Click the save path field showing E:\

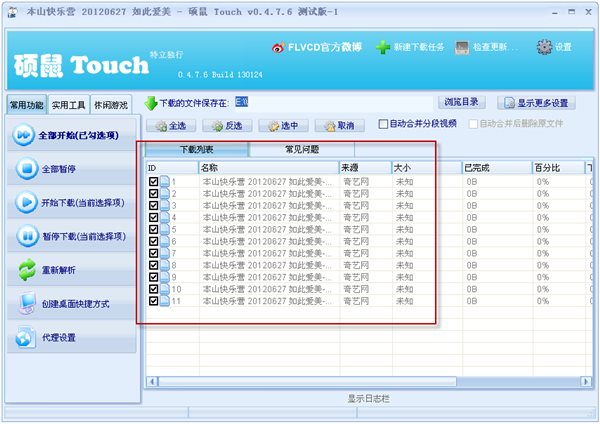coord(333,103)
